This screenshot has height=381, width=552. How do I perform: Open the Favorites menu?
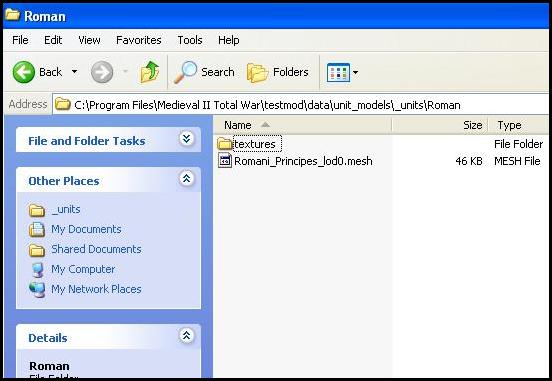click(139, 40)
